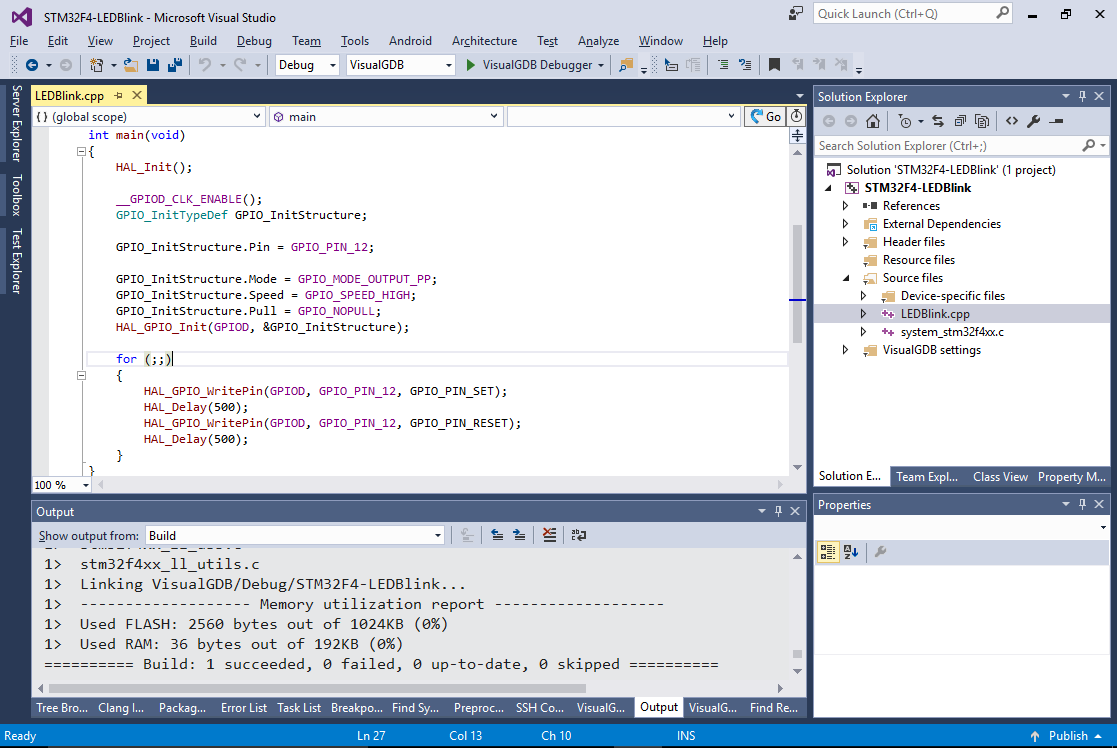Start the VisualGDB Debugger with the green arrow

click(x=472, y=65)
